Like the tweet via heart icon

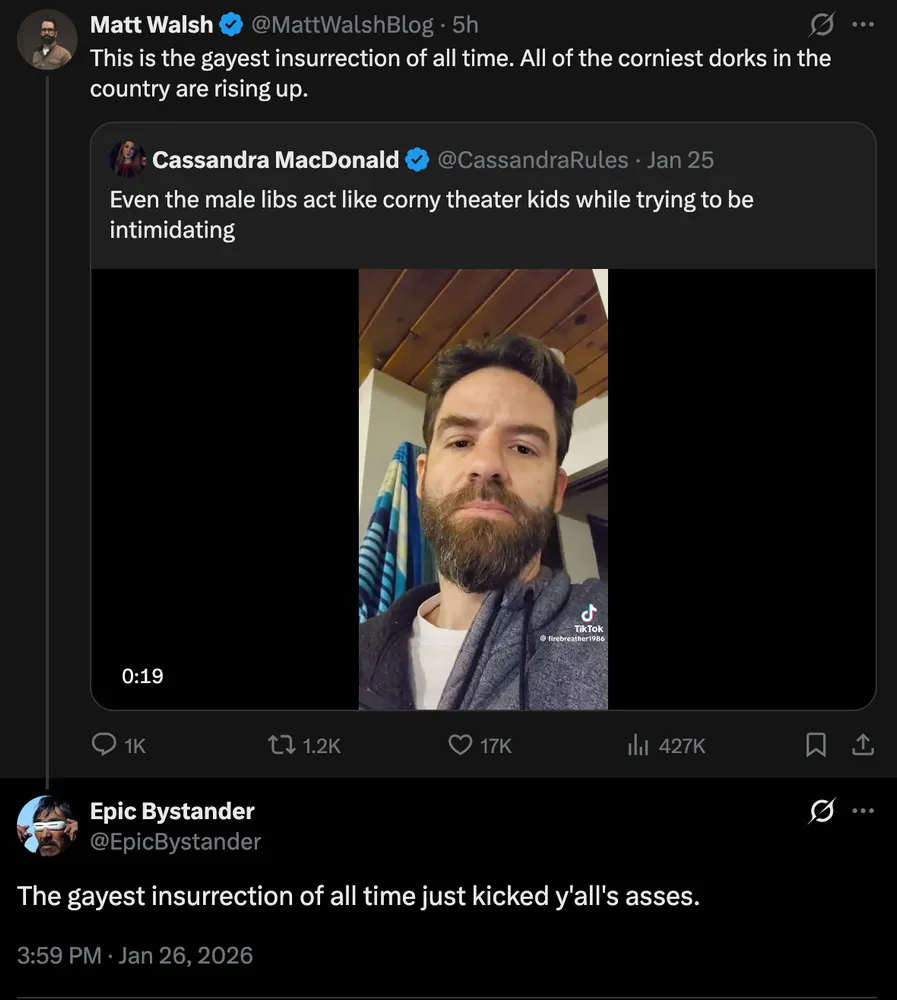point(459,745)
